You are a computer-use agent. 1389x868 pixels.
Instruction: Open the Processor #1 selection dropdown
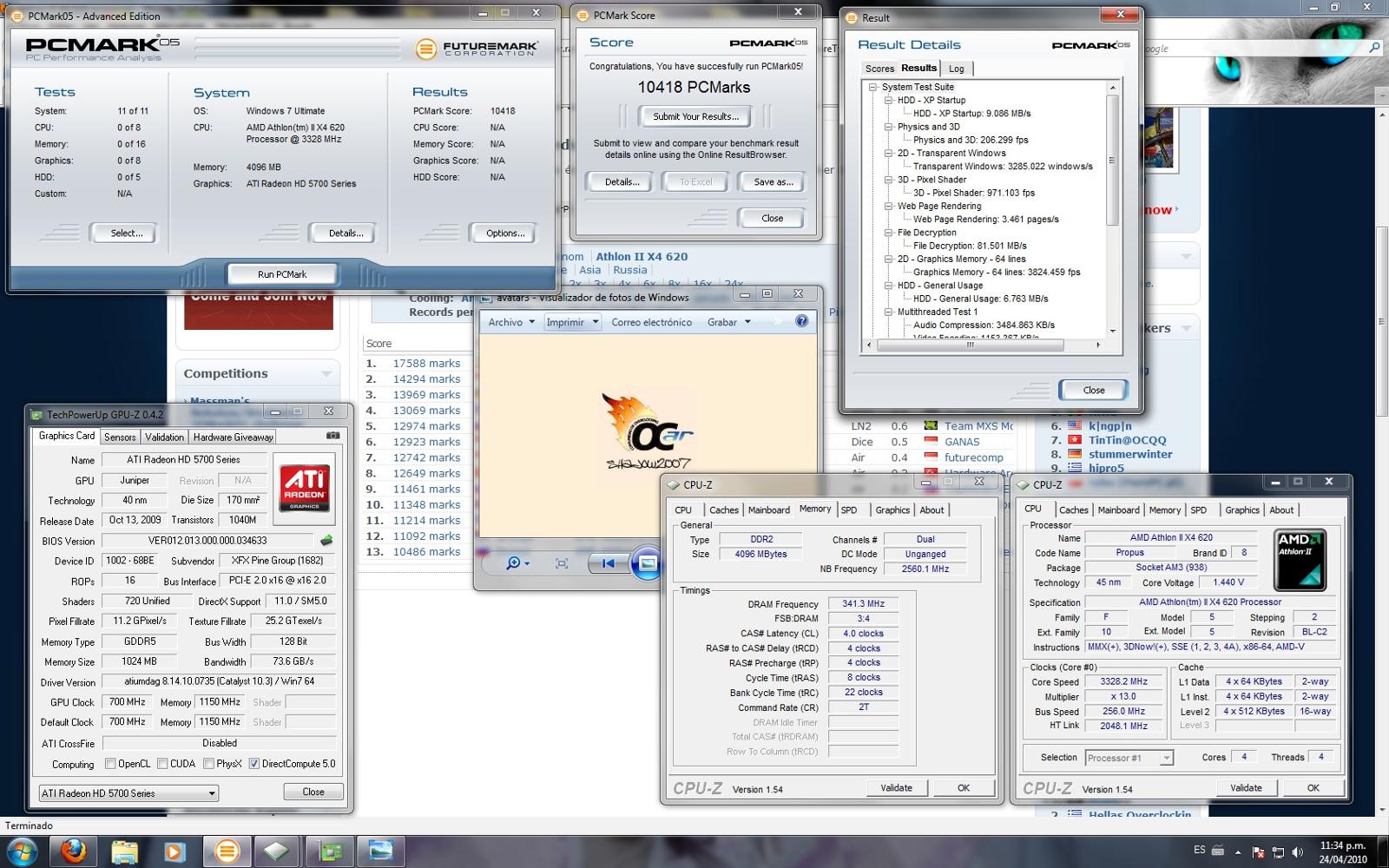[1129, 758]
